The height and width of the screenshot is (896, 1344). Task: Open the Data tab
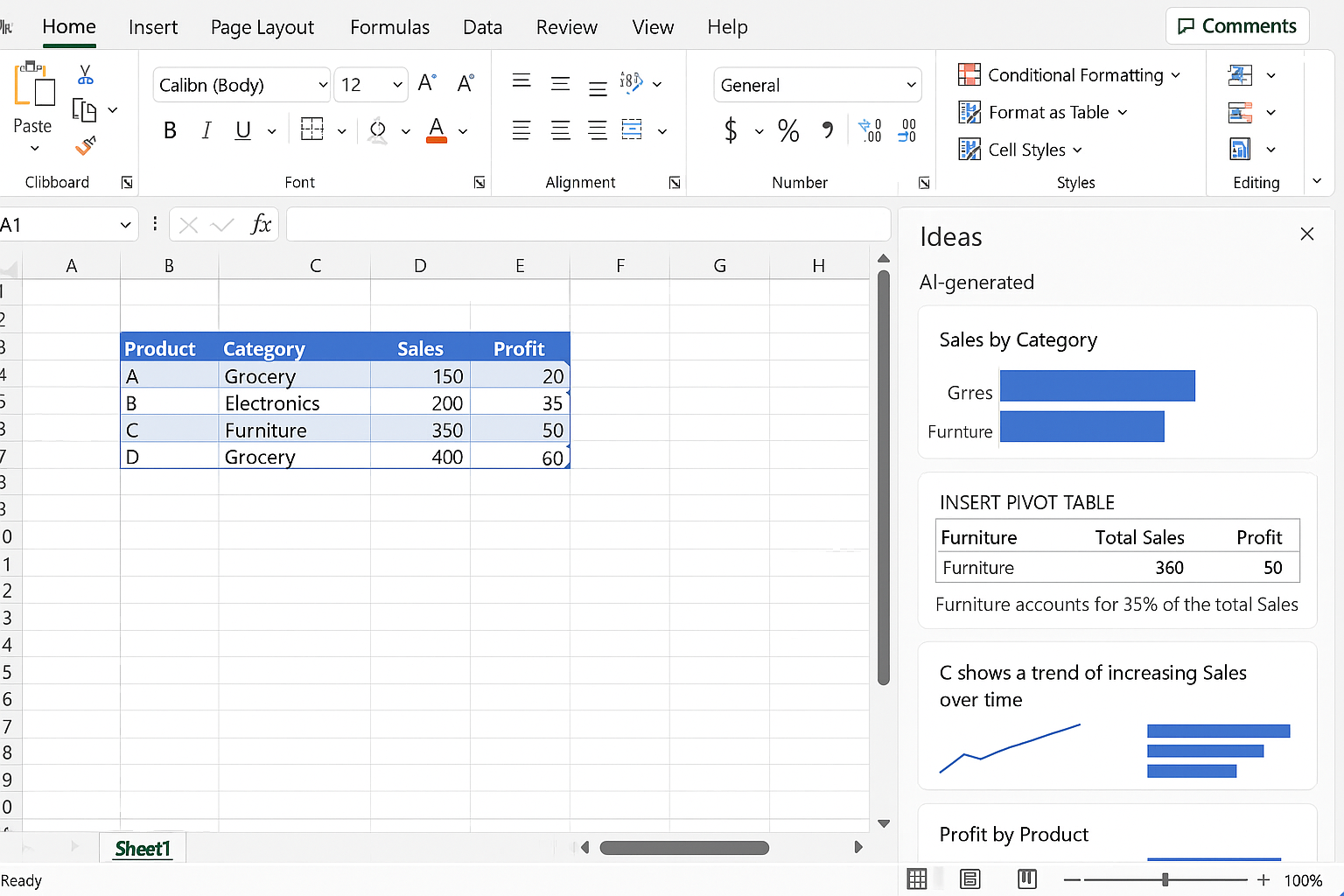(x=483, y=27)
